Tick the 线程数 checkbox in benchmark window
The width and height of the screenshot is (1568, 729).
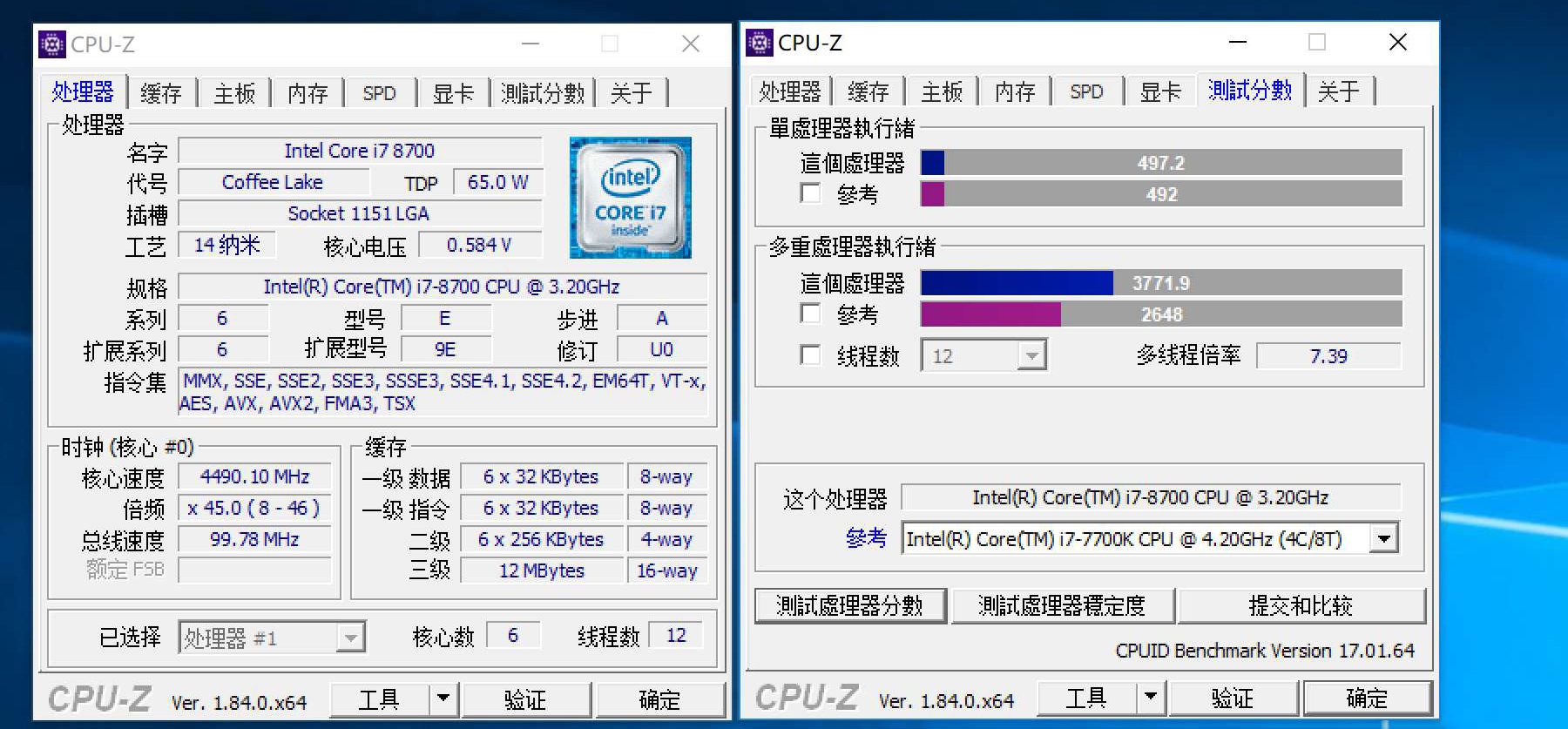810,355
